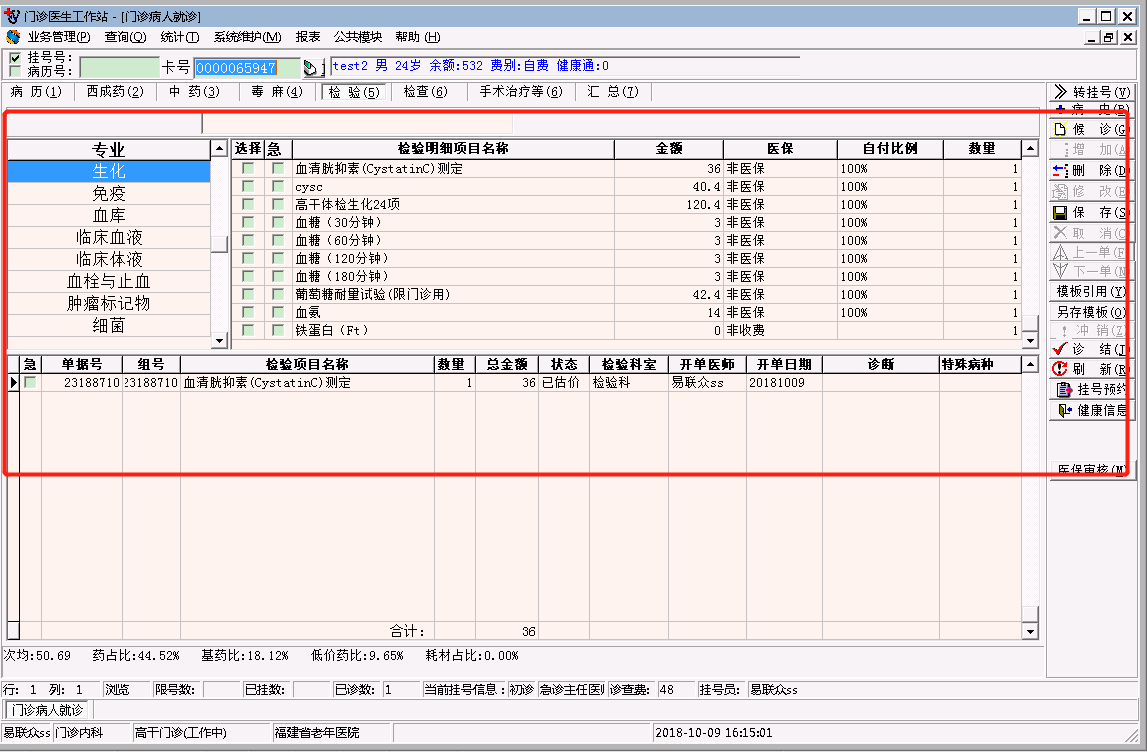
Task: Click the 诊结 red checkmark button
Action: (1091, 349)
